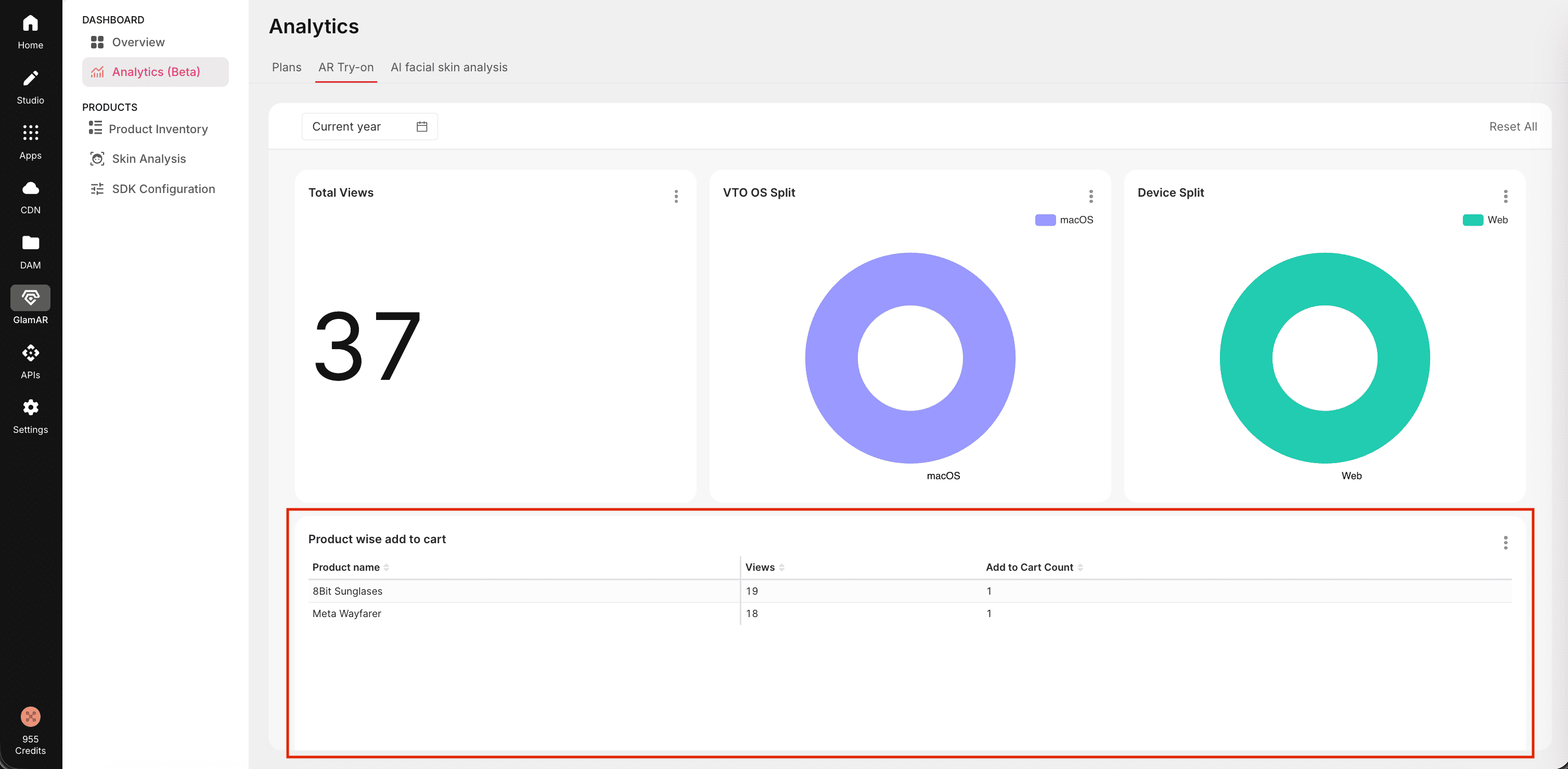Click the 8Bit Sunglases table row
Image resolution: width=1568 pixels, height=769 pixels.
[347, 591]
